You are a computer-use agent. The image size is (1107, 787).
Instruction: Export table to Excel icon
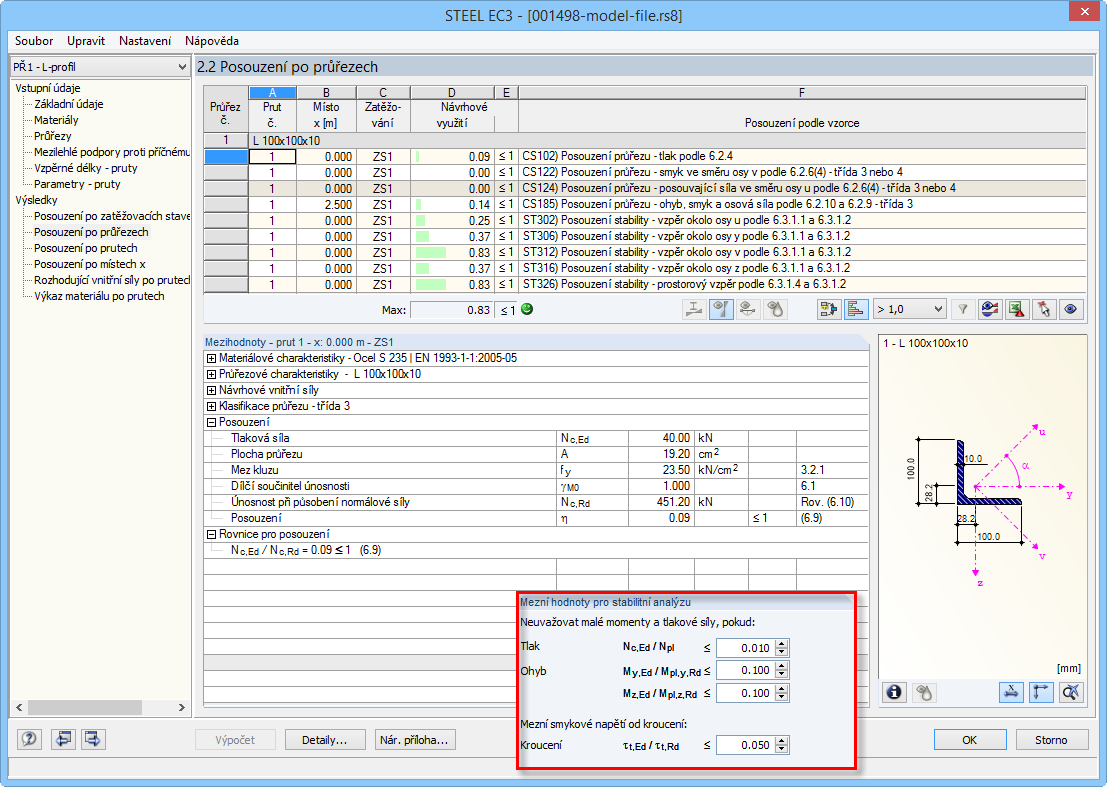pos(1017,309)
